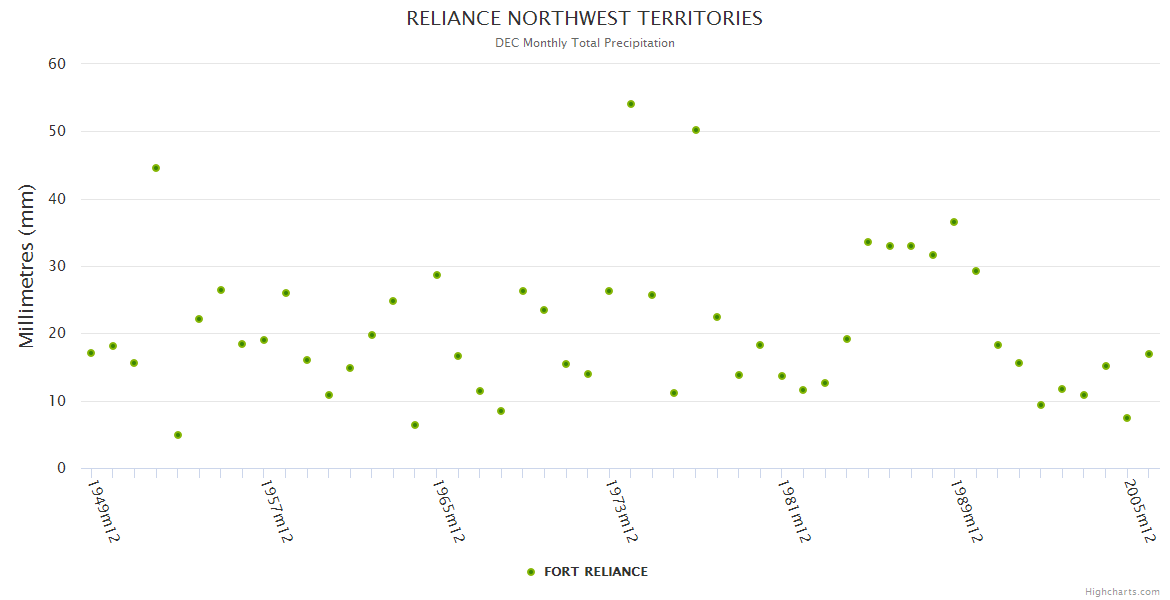Select the data point above 1965m12

coord(437,275)
